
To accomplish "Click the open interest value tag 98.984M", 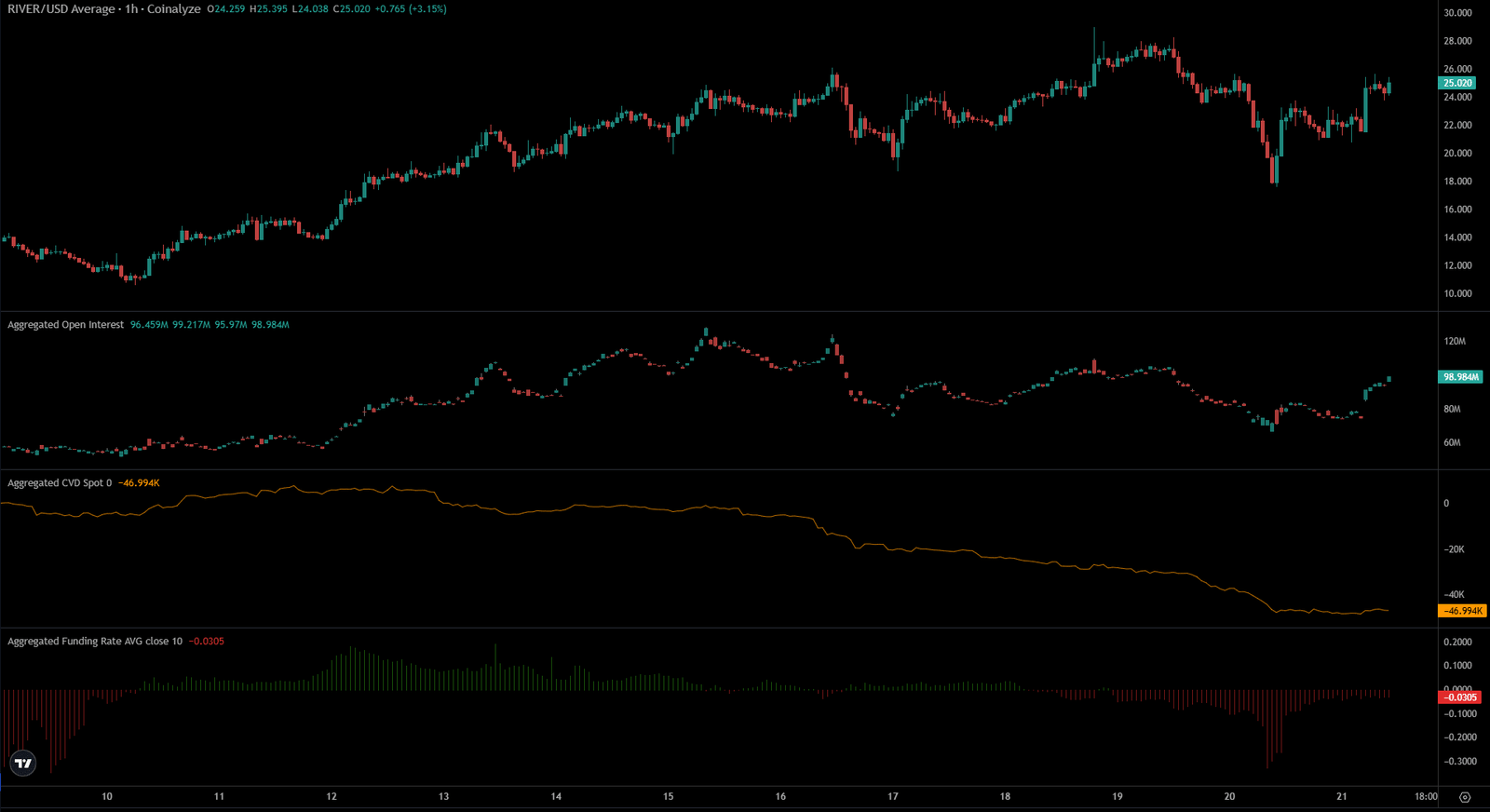I will pos(1459,377).
